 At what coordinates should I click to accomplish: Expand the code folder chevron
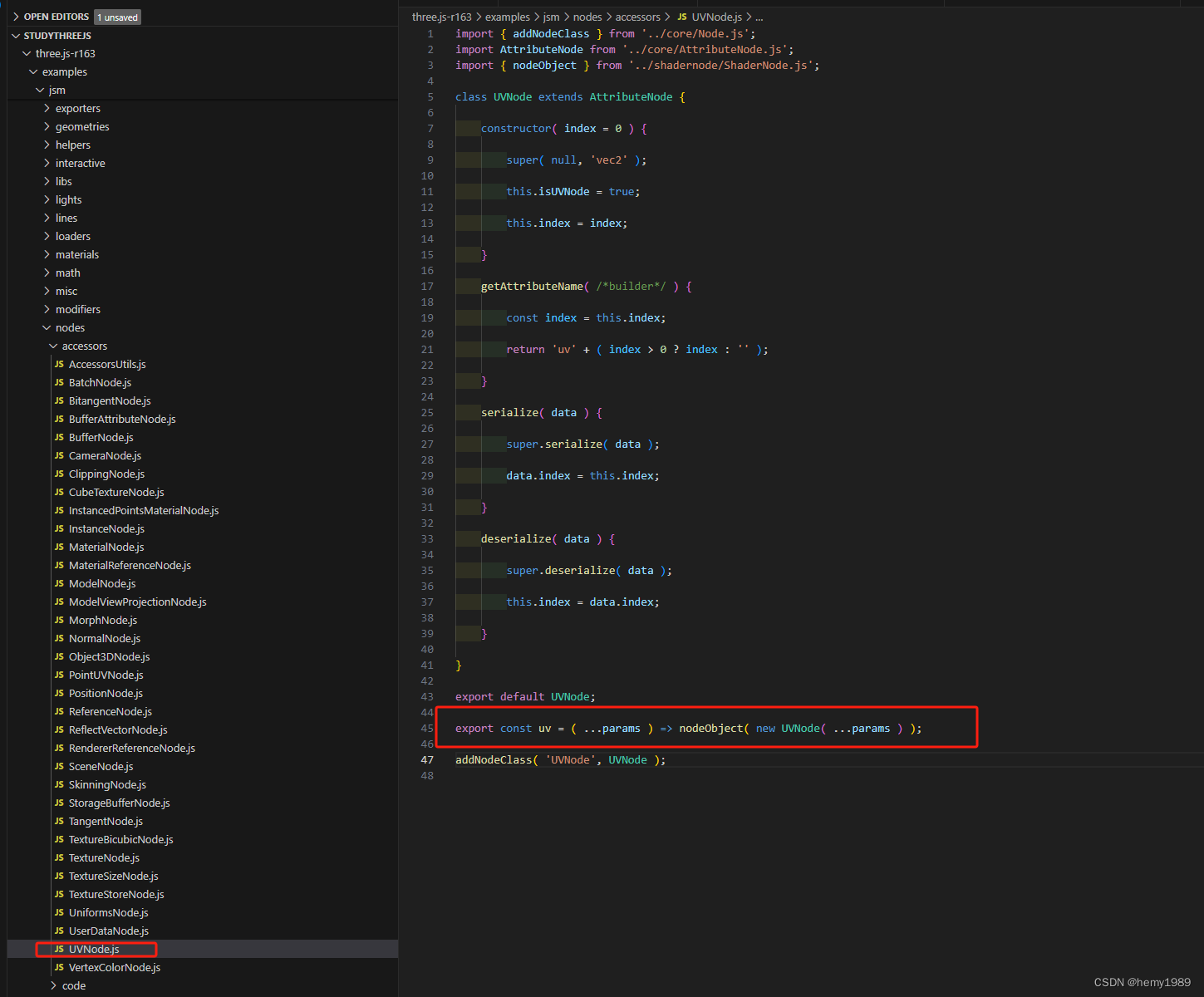tap(54, 985)
